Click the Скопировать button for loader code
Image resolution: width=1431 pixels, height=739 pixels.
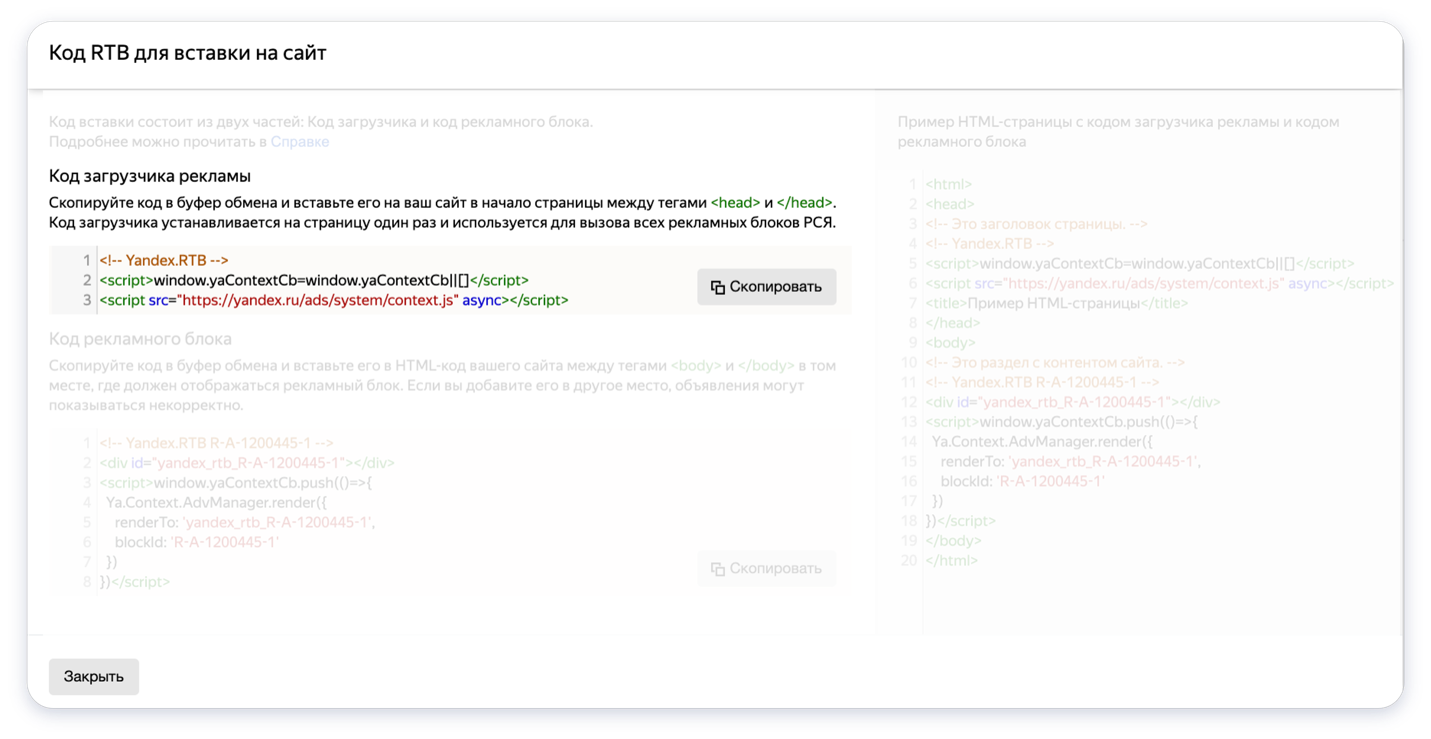(x=766, y=287)
